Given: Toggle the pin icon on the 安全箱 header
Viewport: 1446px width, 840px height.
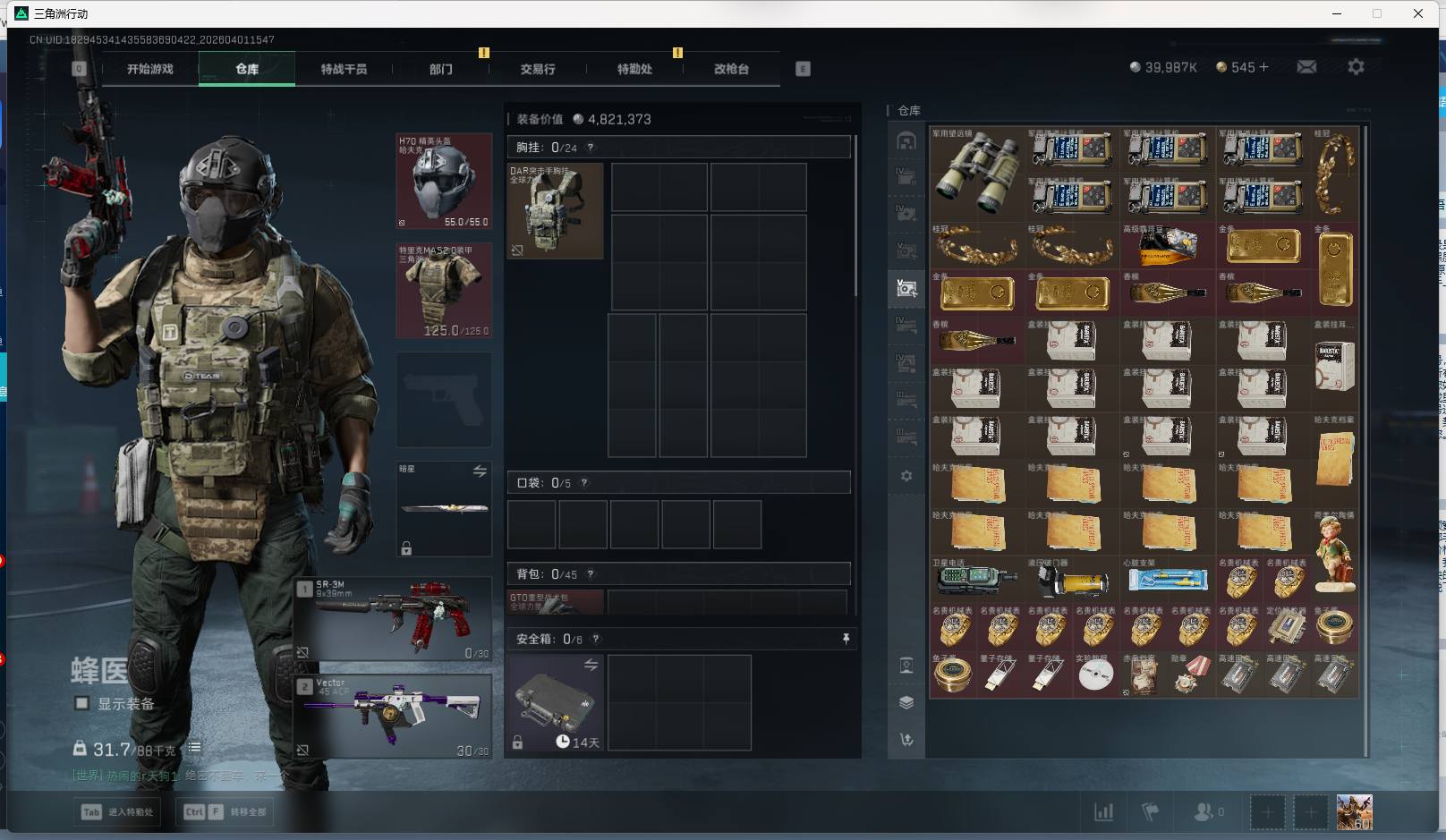Looking at the screenshot, I should coord(846,639).
